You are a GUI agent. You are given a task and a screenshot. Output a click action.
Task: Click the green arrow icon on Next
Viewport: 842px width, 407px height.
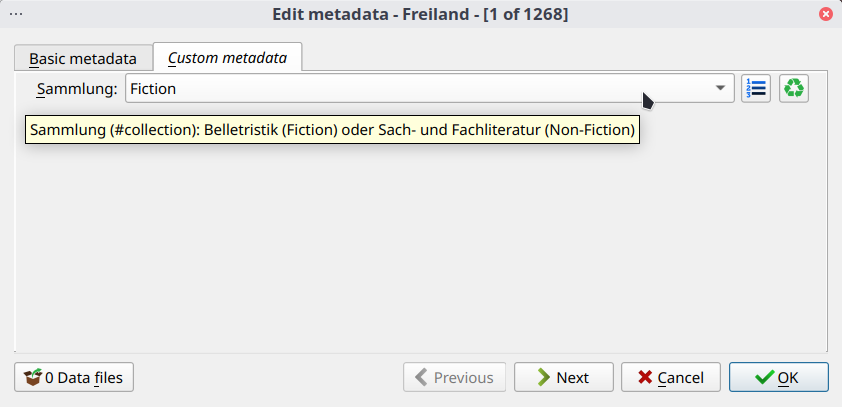[543, 377]
